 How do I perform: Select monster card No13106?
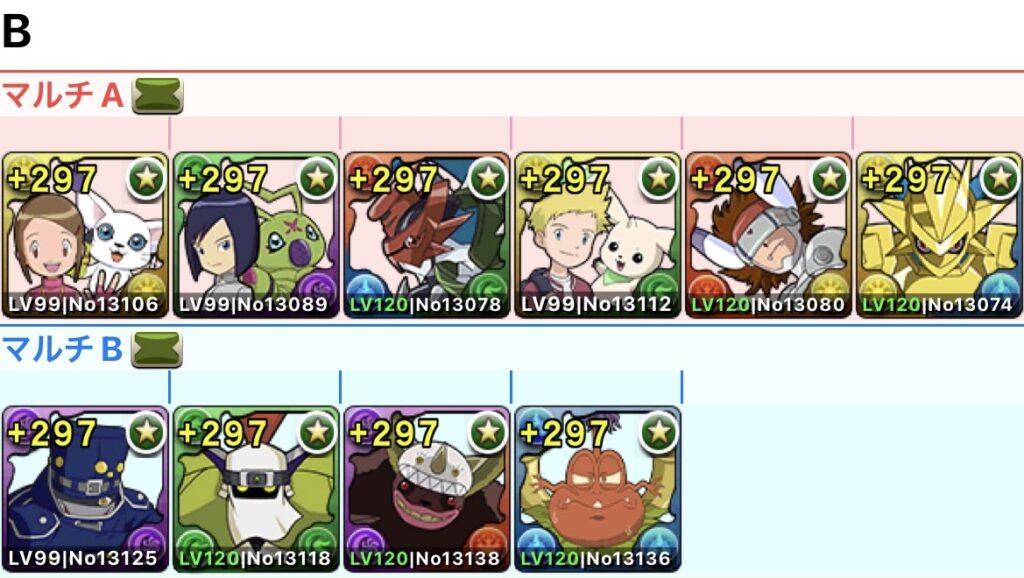coord(85,235)
